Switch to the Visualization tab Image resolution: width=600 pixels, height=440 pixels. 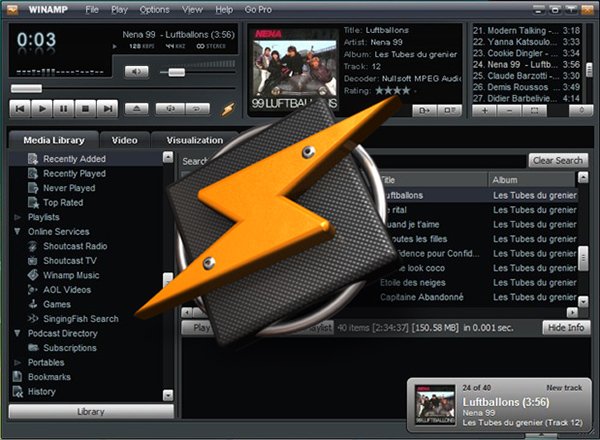coord(194,140)
